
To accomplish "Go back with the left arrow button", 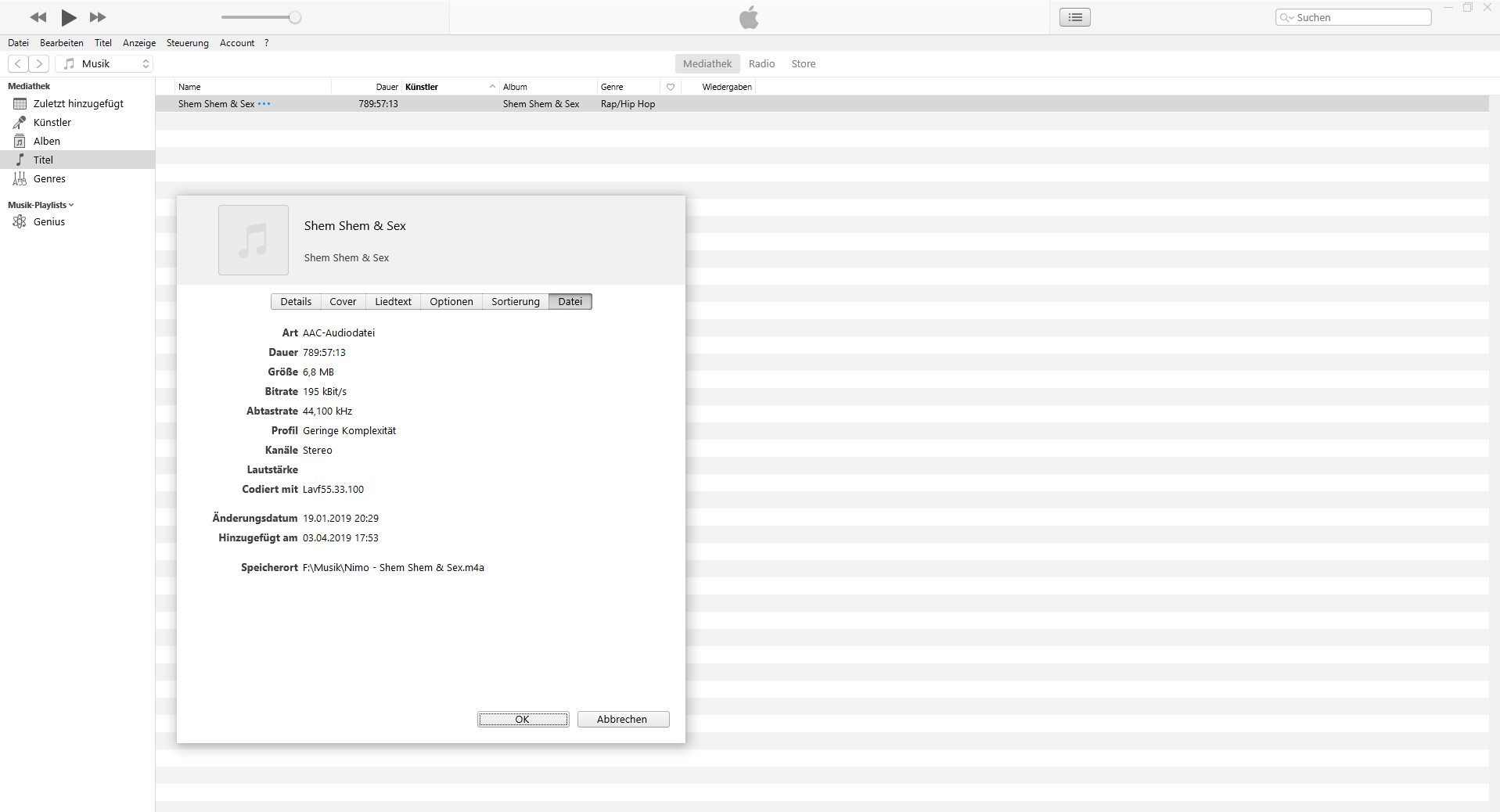I will click(x=18, y=64).
